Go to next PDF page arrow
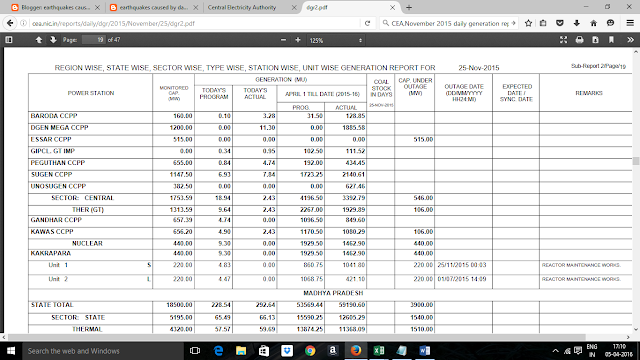Image resolution: width=640 pixels, height=360 pixels. pyautogui.click(x=53, y=40)
